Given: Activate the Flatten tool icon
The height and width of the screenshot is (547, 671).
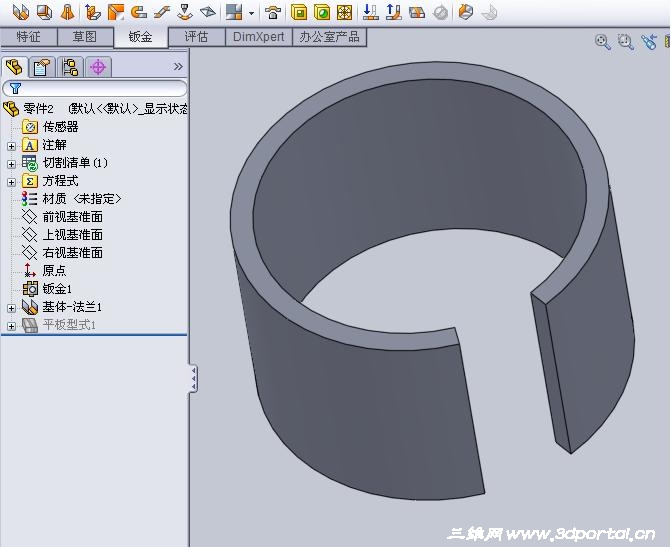Looking at the screenshot, I should point(417,12).
